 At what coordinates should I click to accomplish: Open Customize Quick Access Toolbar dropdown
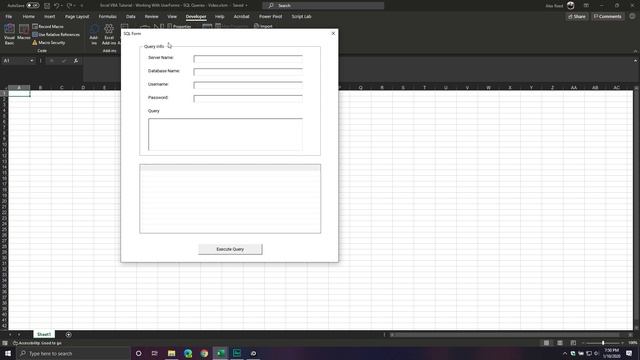[x=82, y=6]
